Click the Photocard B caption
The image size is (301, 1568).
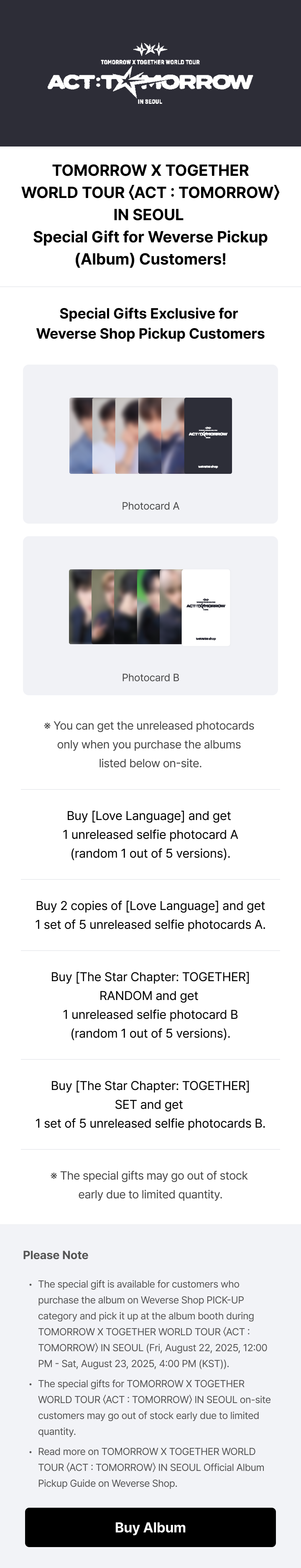tap(150, 678)
